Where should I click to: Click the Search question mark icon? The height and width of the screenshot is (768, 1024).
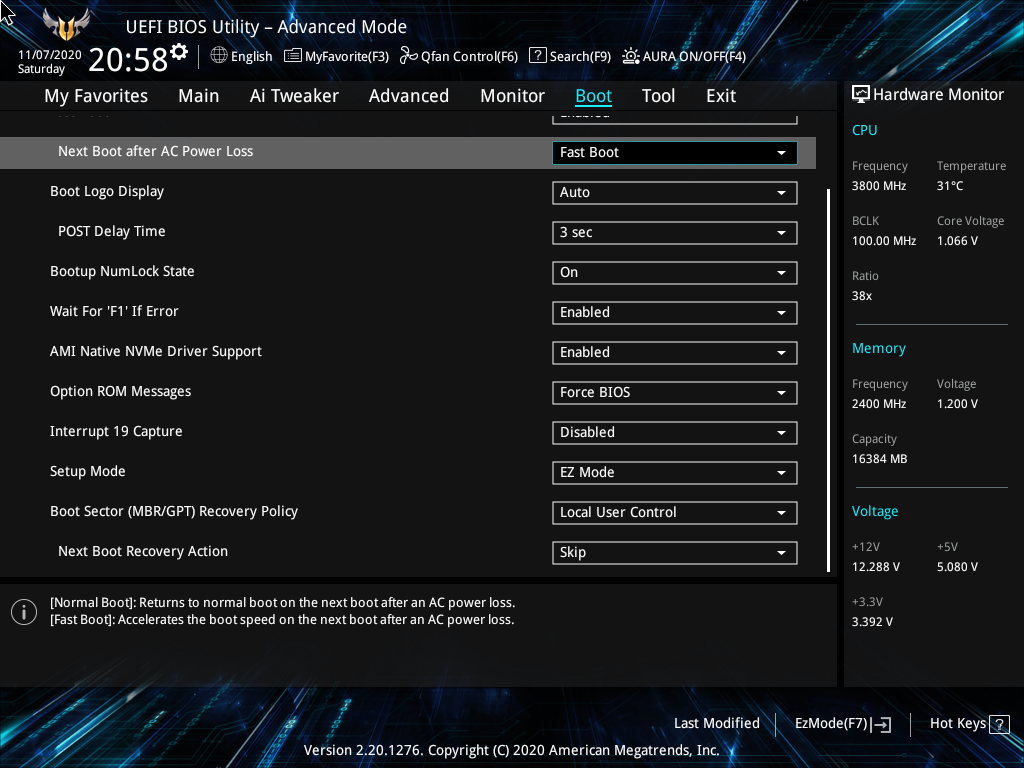(x=537, y=56)
